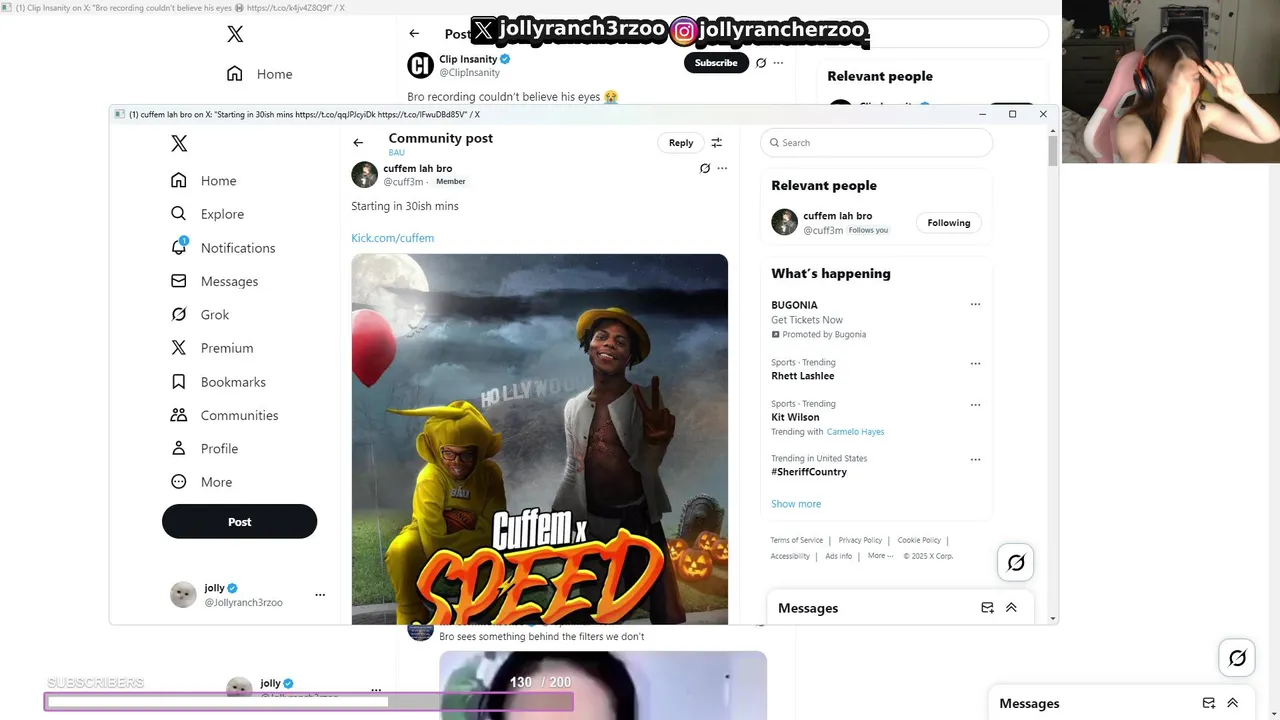This screenshot has height=720, width=1280.
Task: Click Grok icon on Clip Insanity post
Action: point(761,63)
